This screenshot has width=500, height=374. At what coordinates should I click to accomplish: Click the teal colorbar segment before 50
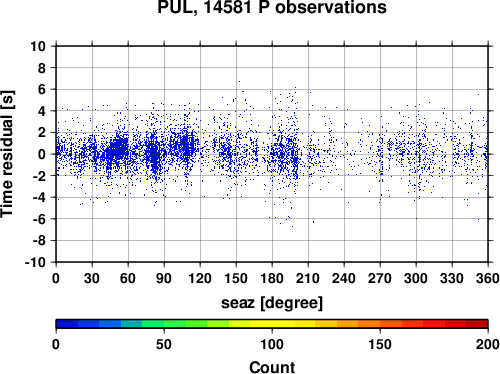pos(131,324)
